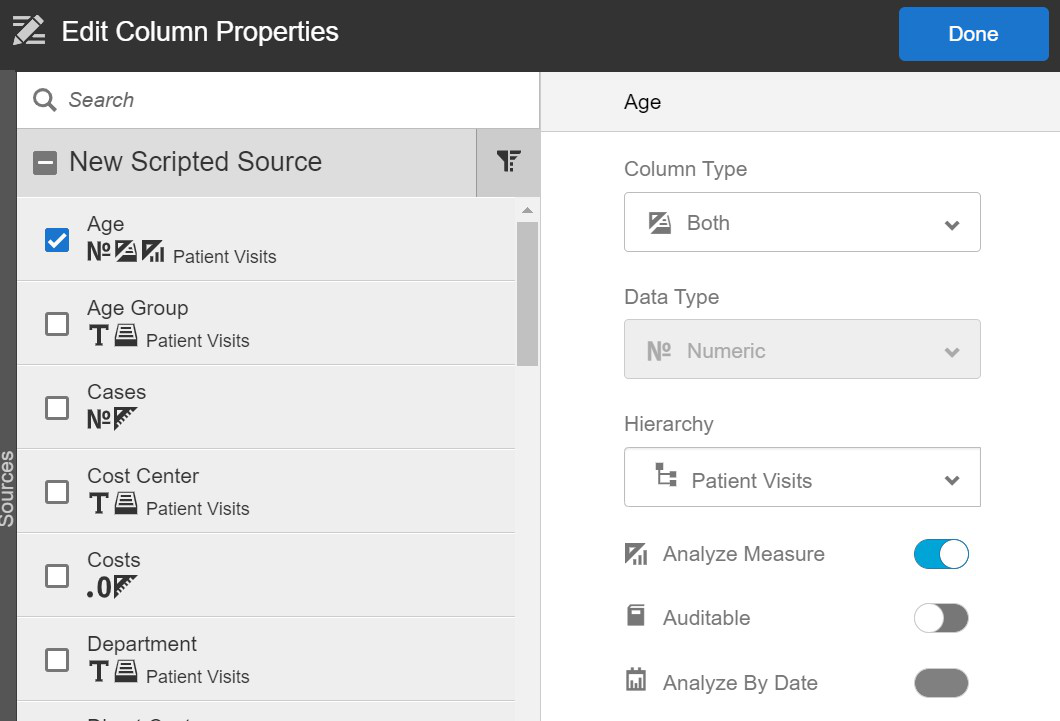This screenshot has width=1060, height=721.
Task: Click the decimal type icon under Costs
Action: [100, 588]
